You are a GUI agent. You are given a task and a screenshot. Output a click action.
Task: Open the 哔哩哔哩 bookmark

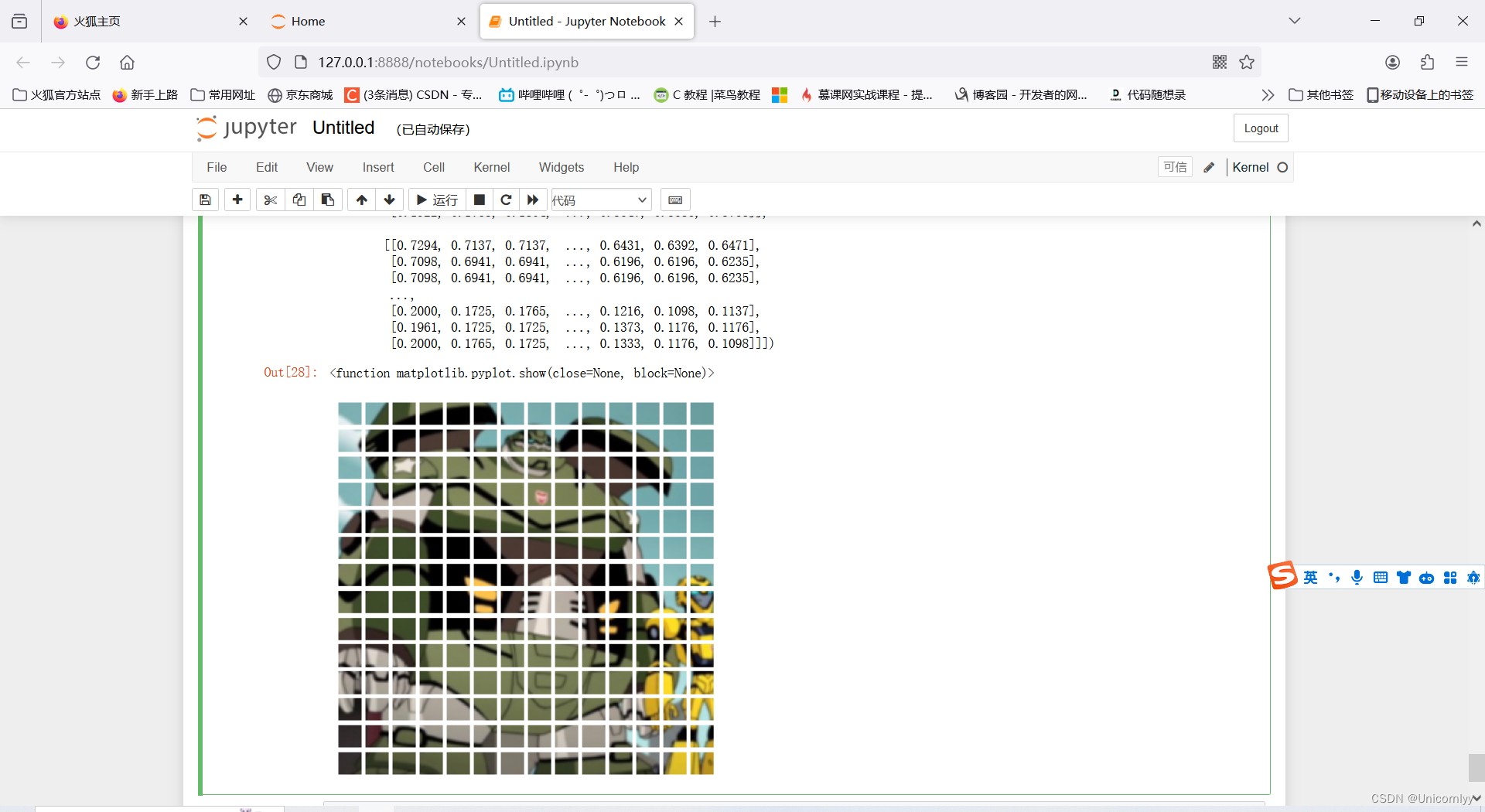(569, 94)
